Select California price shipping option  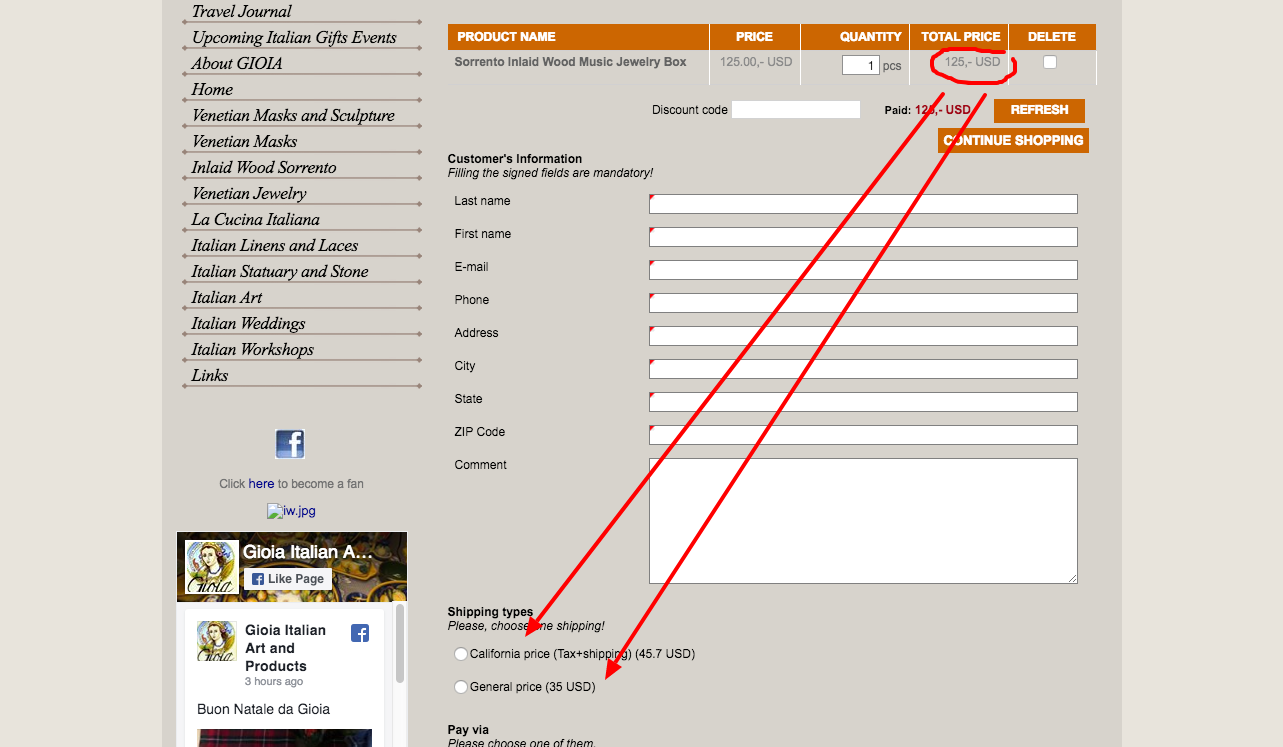pos(461,654)
